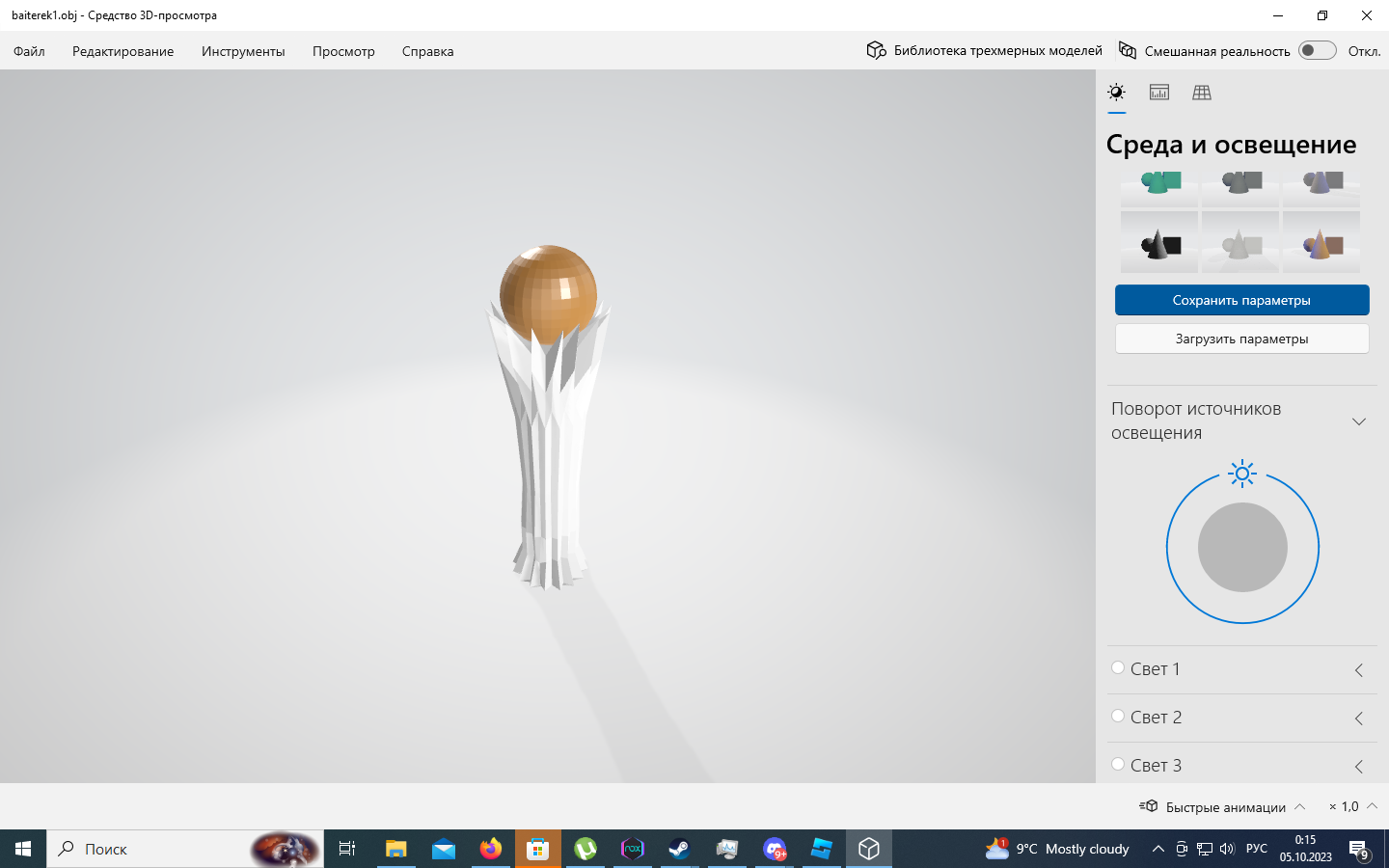Open the Справка menu
Viewport: 1389px width, 868px height.
pyautogui.click(x=427, y=51)
